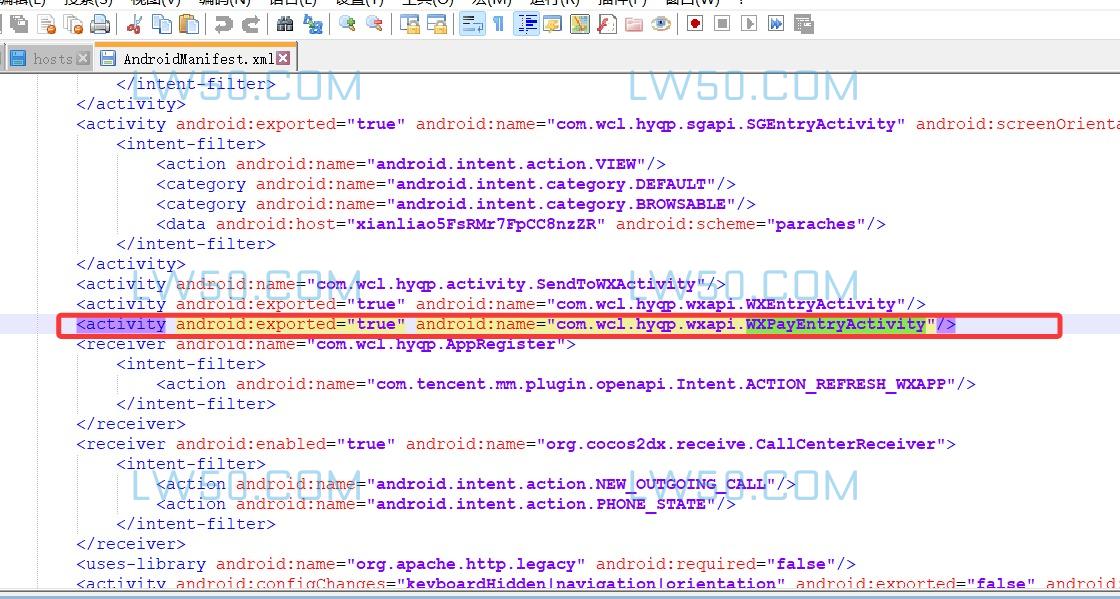Screen dimensions: 1120x599
Task: Toggle file monitoring eye icon
Action: tap(660, 24)
